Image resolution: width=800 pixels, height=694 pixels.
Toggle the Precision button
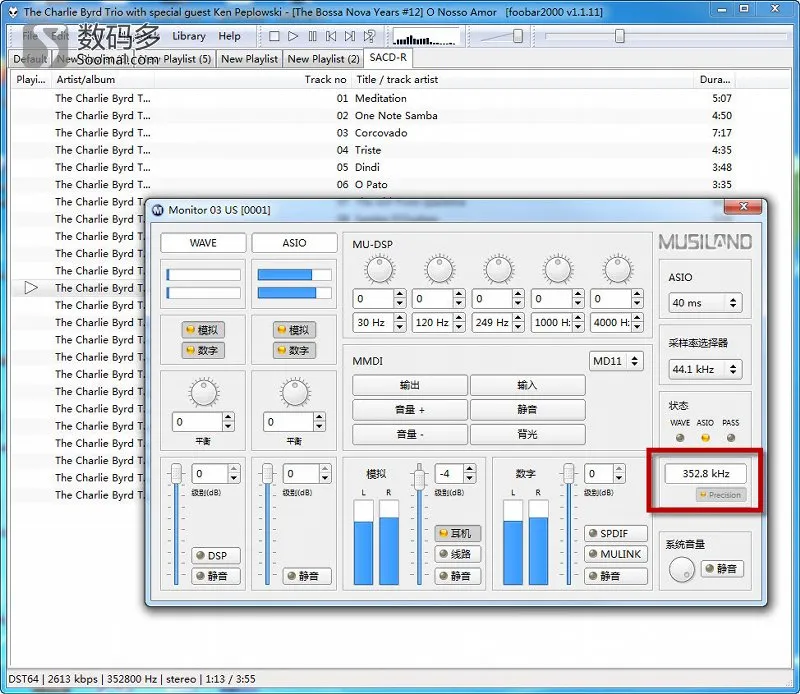pyautogui.click(x=720, y=495)
